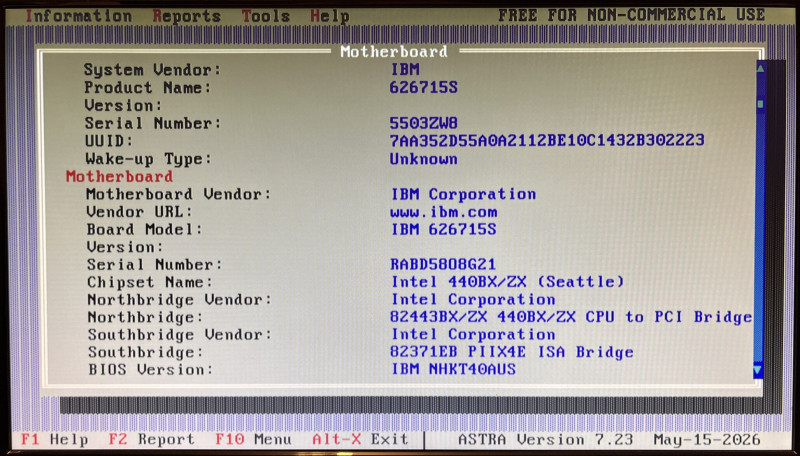Click the Product Name value 626715S
800x456 pixels.
423,87
